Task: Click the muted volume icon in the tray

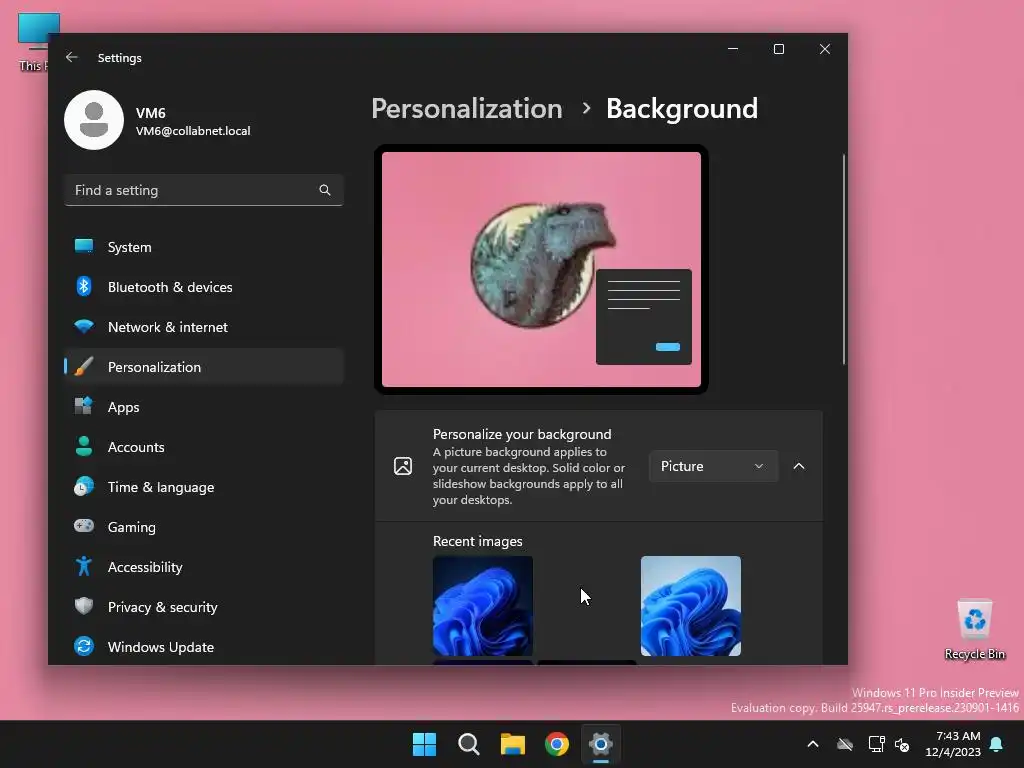Action: click(903, 744)
